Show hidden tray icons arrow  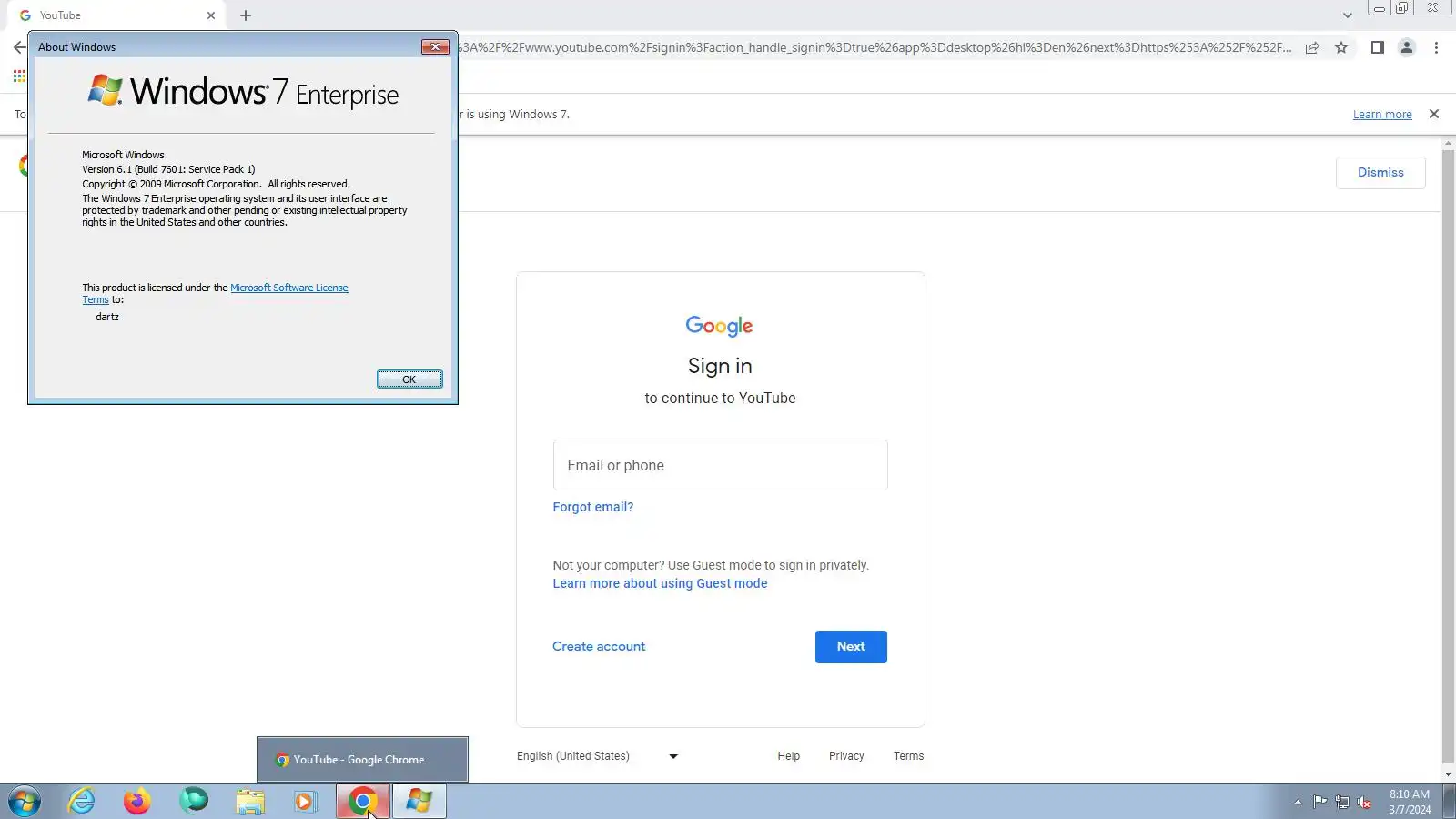[1298, 802]
